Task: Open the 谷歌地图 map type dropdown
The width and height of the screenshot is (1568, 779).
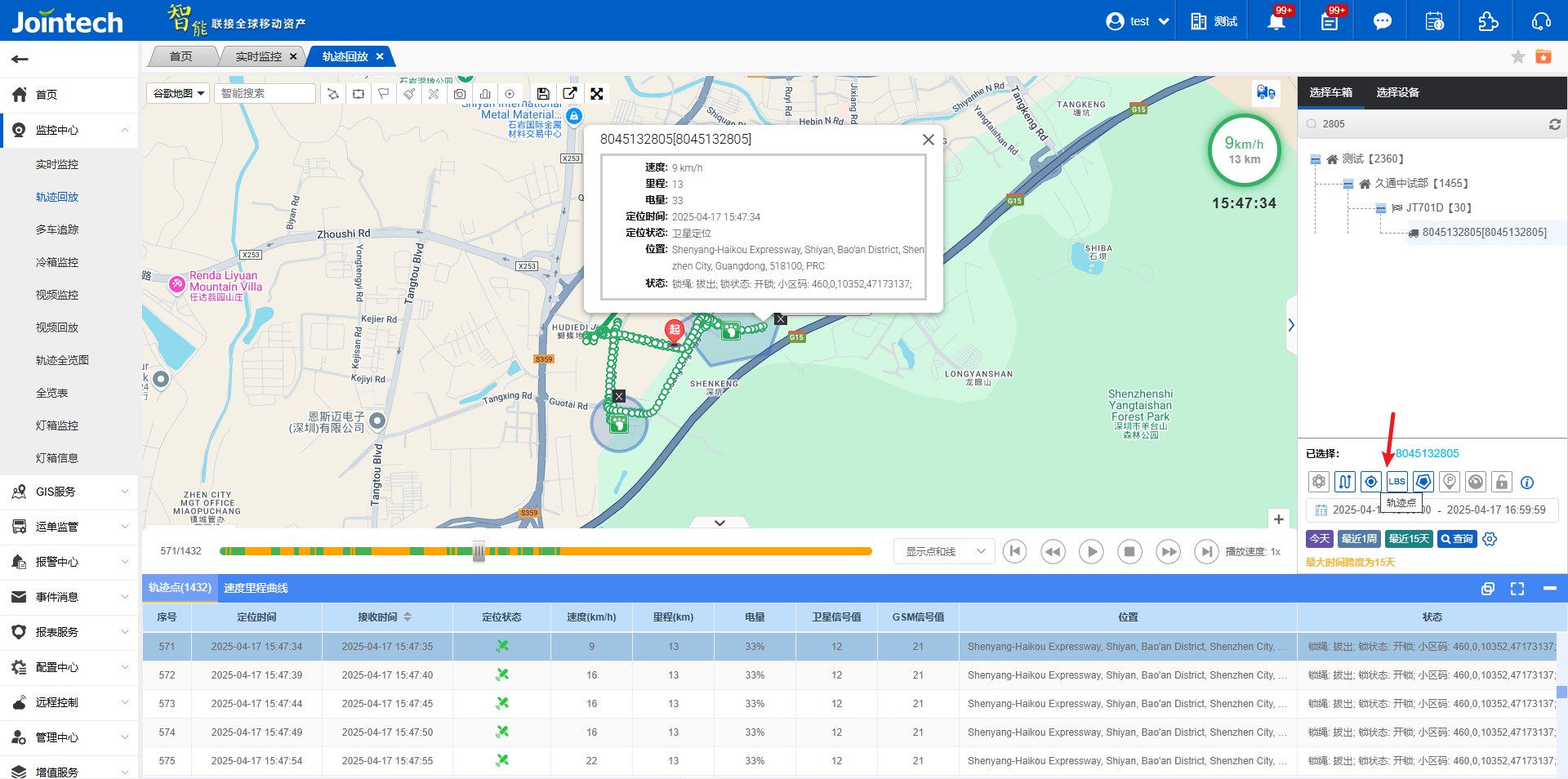Action: pos(178,94)
